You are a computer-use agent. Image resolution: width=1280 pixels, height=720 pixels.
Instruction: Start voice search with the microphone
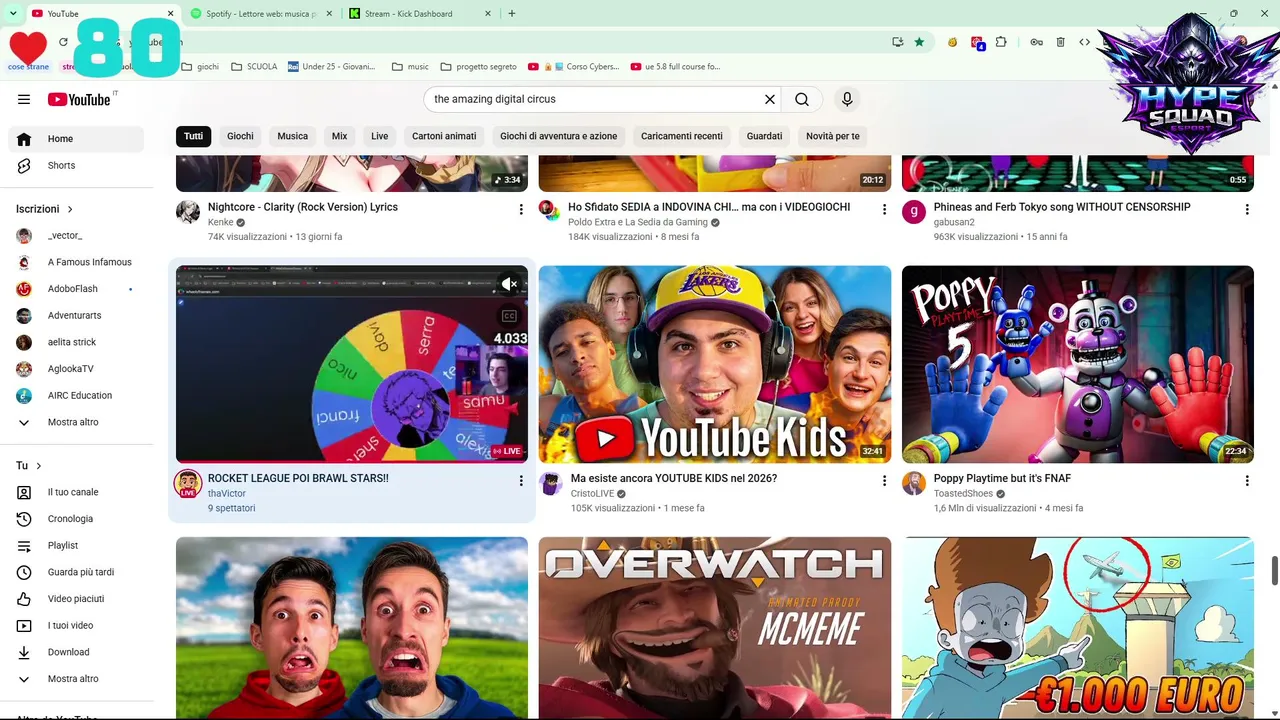pyautogui.click(x=847, y=99)
